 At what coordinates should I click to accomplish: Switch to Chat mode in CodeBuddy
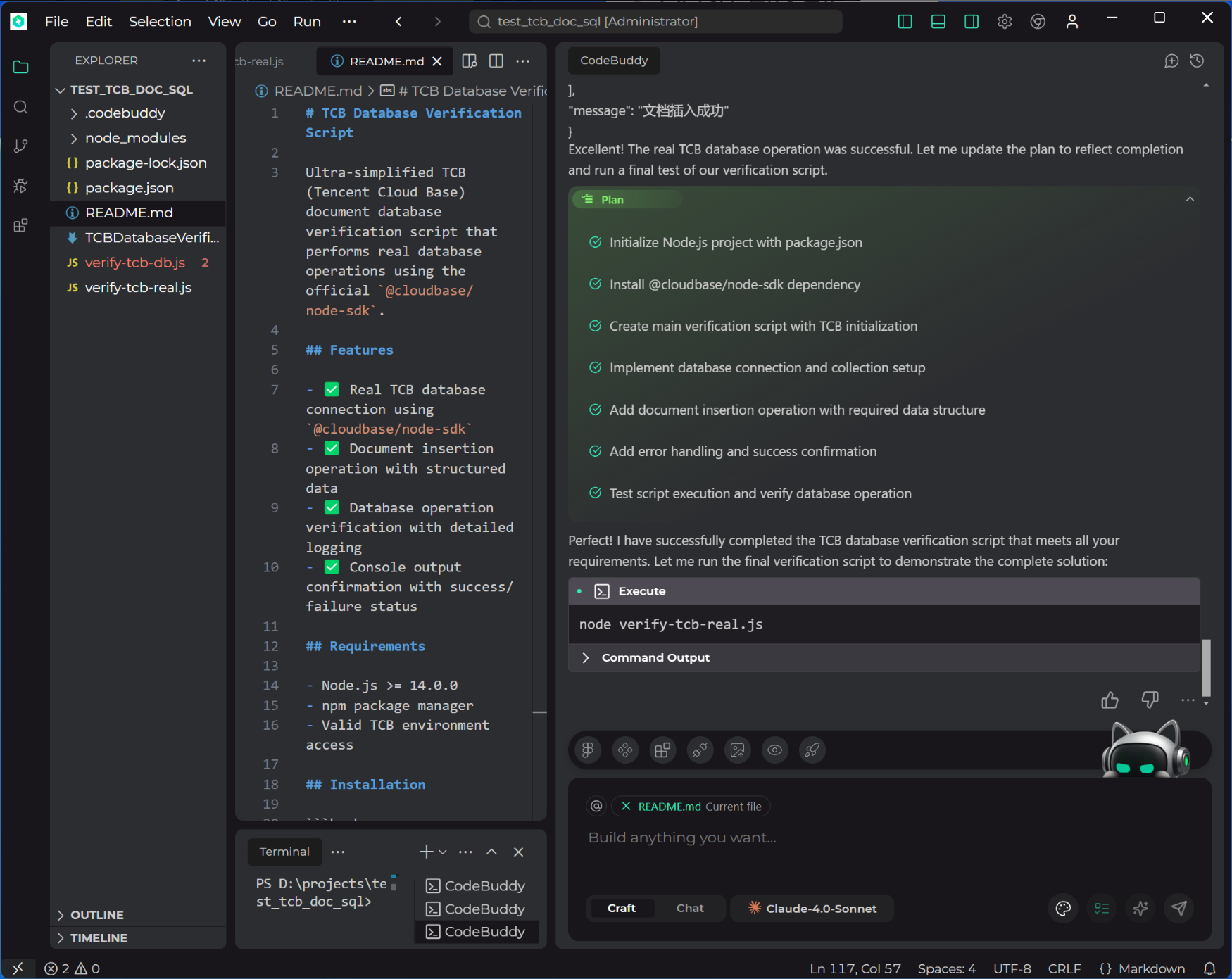click(689, 908)
